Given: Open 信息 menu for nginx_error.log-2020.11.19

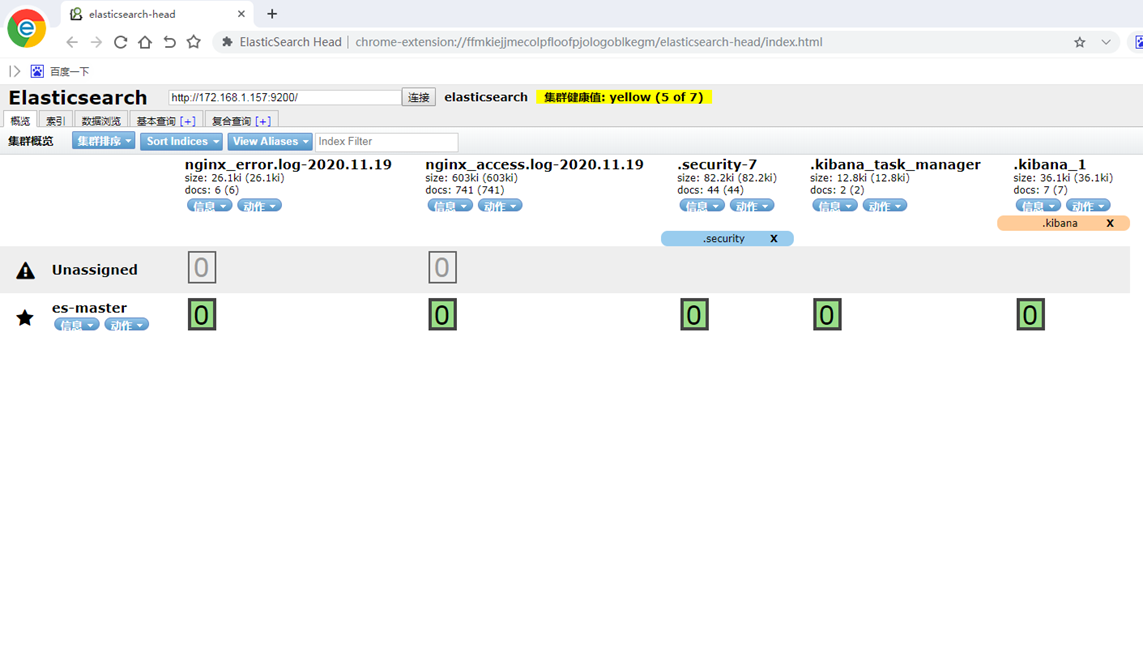Looking at the screenshot, I should (x=209, y=206).
